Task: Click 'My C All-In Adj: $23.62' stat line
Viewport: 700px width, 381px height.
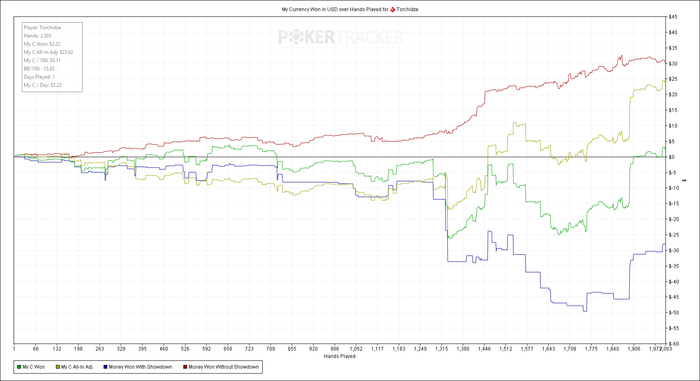Action: point(48,52)
